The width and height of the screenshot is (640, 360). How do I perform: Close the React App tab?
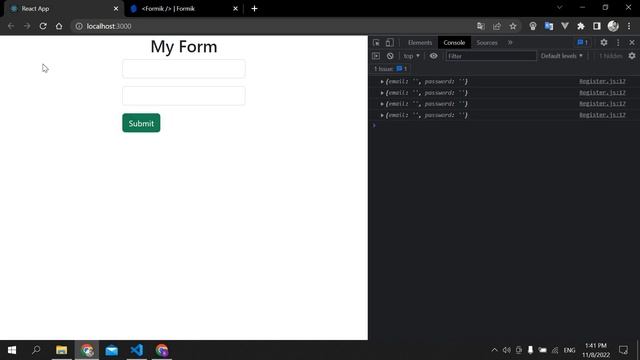[116, 9]
